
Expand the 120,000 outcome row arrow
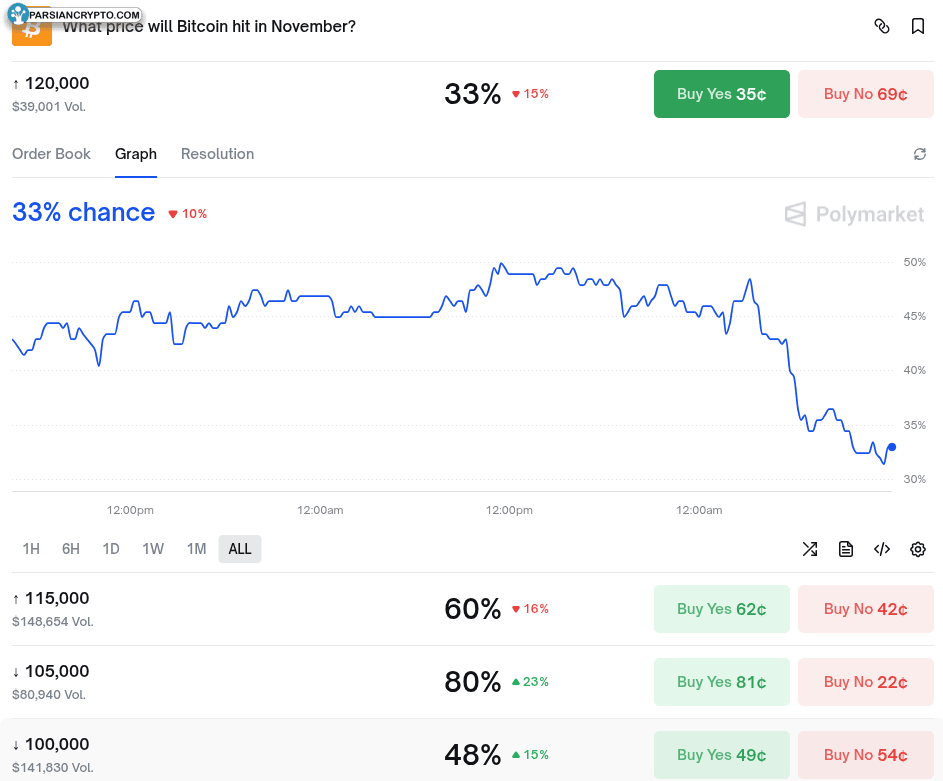[x=16, y=84]
